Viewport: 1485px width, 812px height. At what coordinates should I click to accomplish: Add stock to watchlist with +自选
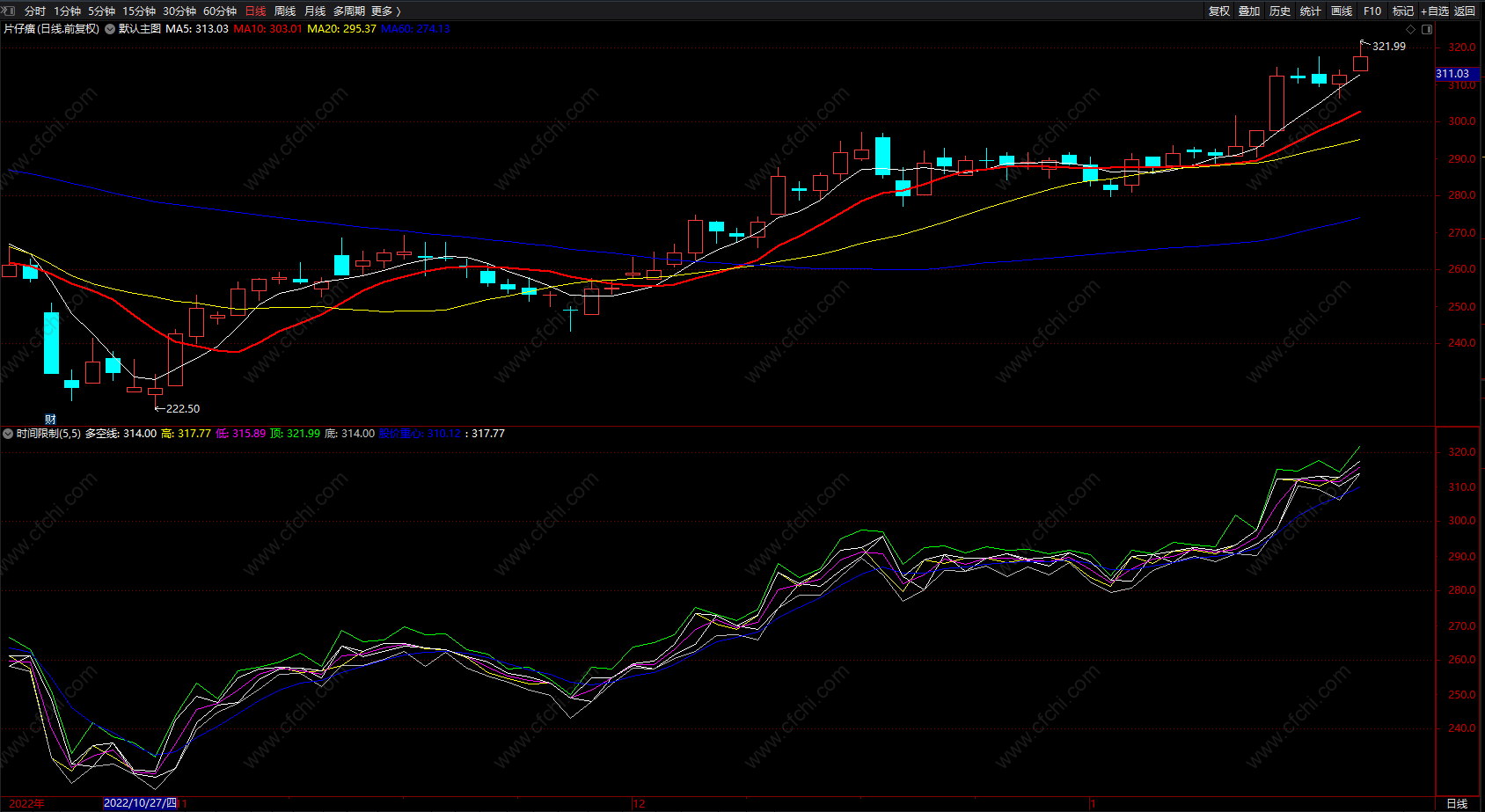1435,11
